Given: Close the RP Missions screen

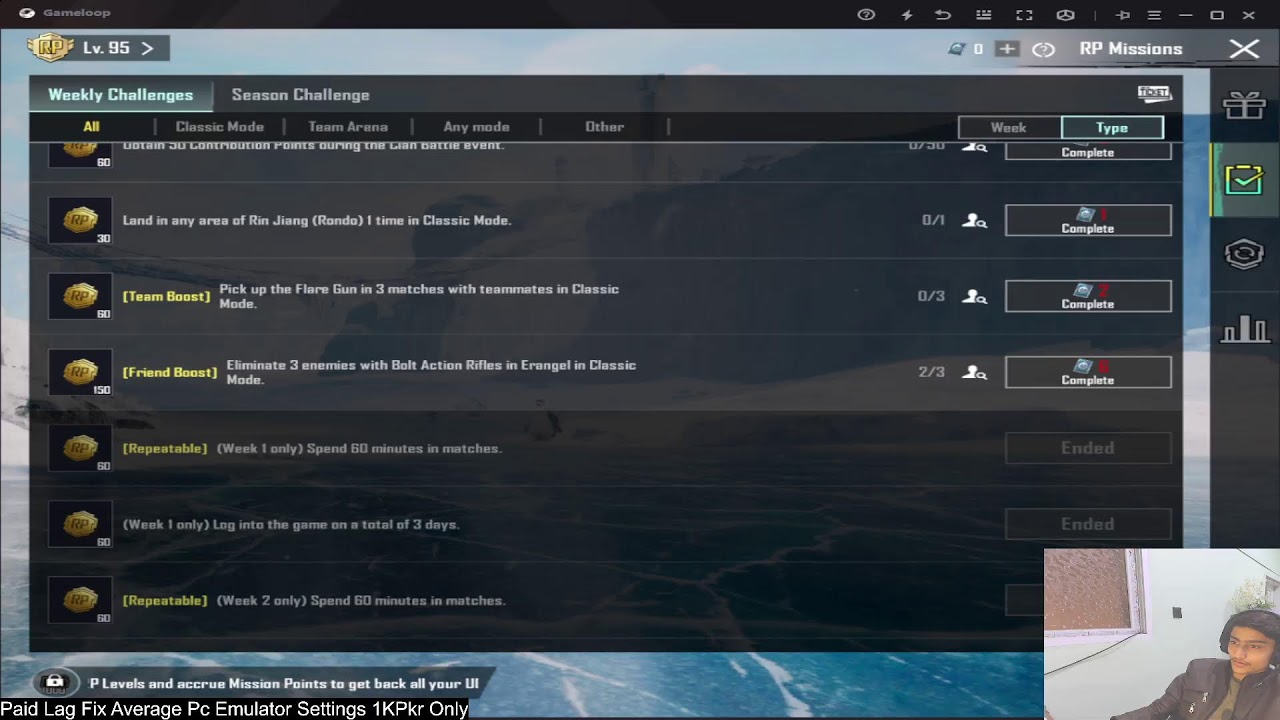Looking at the screenshot, I should (x=1244, y=49).
